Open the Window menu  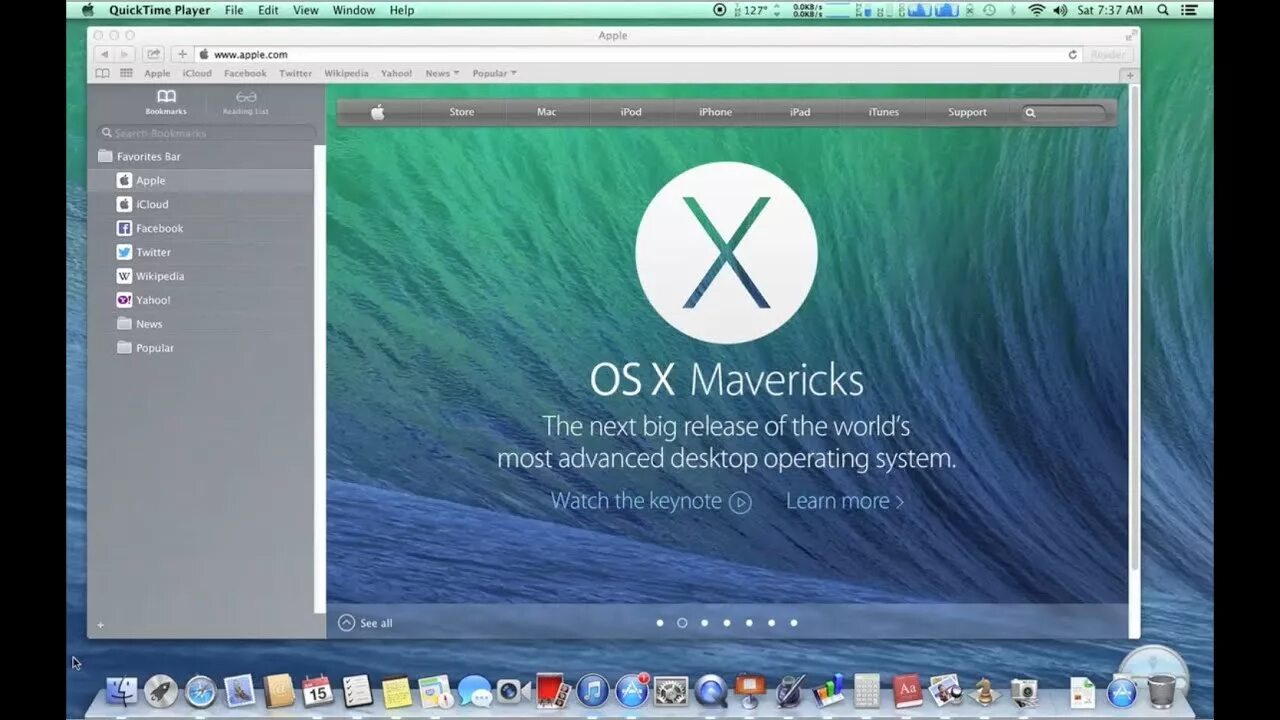coord(354,10)
